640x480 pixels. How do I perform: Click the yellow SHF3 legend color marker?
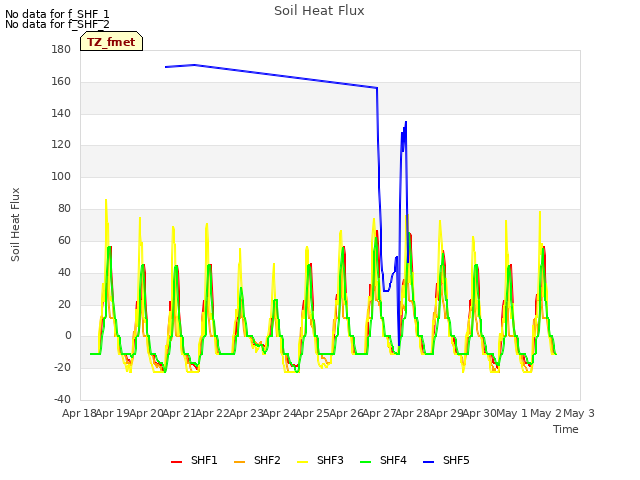[x=302, y=462]
